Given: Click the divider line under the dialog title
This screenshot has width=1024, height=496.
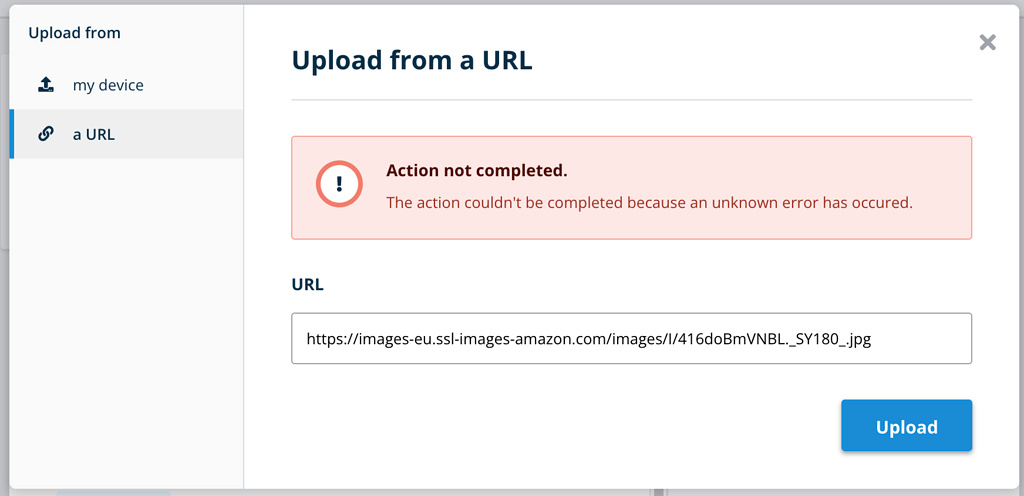Looking at the screenshot, I should tap(631, 100).
